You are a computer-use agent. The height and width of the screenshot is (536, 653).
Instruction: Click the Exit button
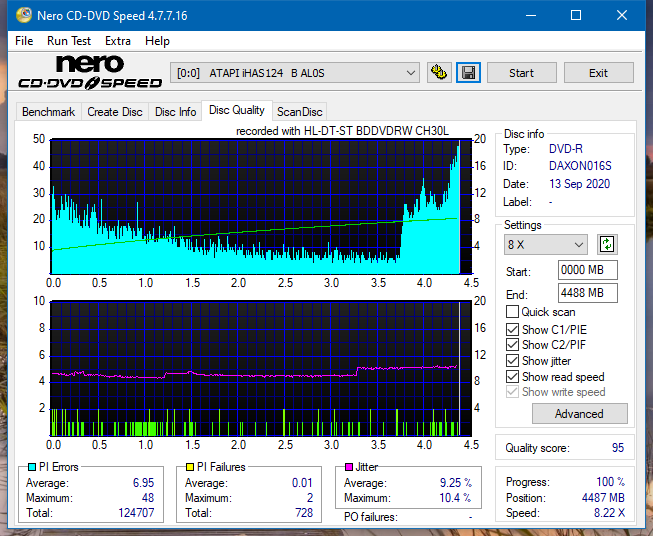(x=598, y=73)
